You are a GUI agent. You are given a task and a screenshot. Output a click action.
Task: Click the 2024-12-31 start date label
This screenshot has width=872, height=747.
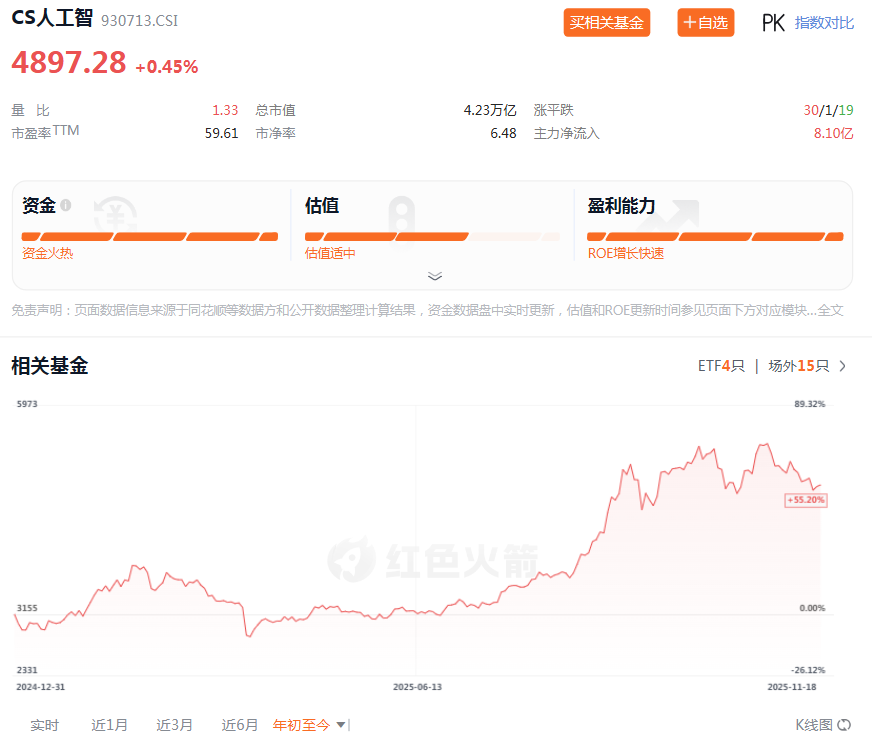[41, 687]
